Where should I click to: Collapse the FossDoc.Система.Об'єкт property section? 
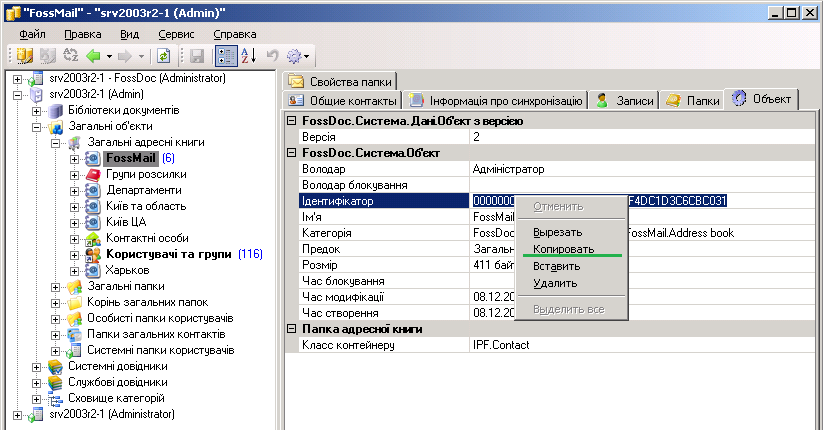click(x=292, y=153)
